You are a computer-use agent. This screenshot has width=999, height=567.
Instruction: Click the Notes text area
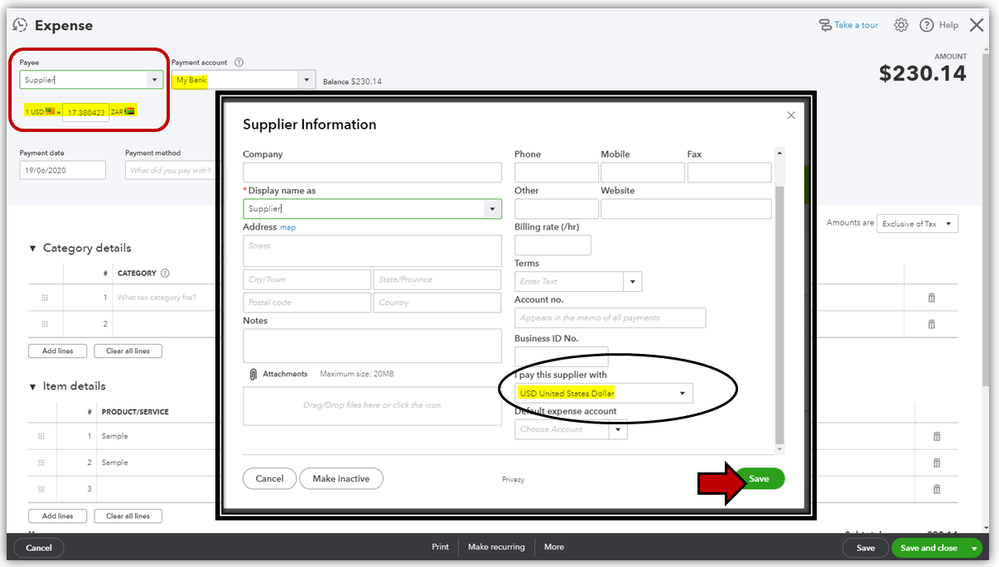point(372,346)
